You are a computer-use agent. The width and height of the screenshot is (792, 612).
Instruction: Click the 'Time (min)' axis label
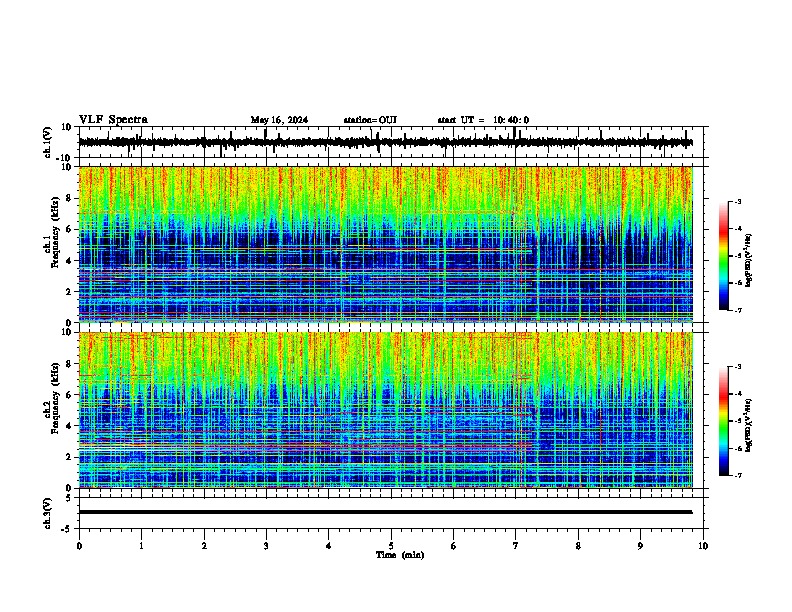click(400, 555)
